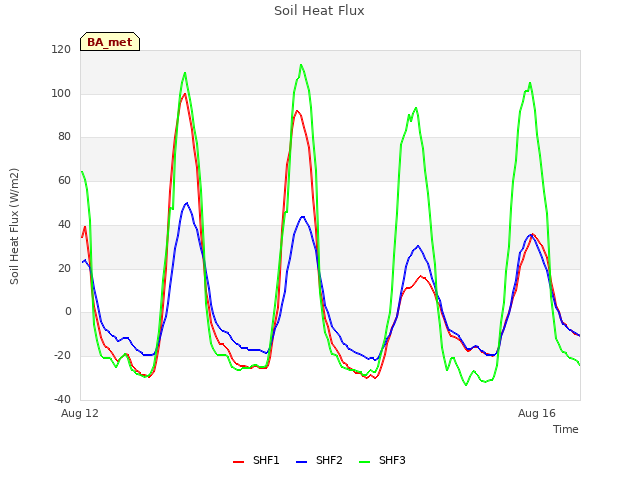Toggle SHF3 series in the legend
This screenshot has height=480, width=640.
[x=382, y=460]
